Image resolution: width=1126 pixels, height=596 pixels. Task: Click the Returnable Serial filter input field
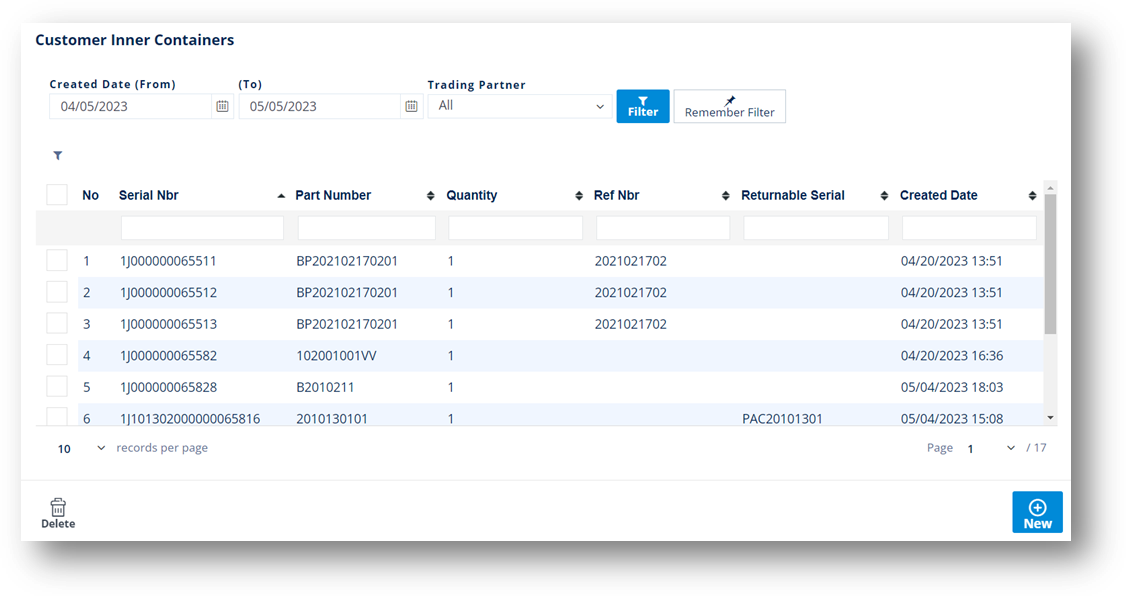coord(816,229)
